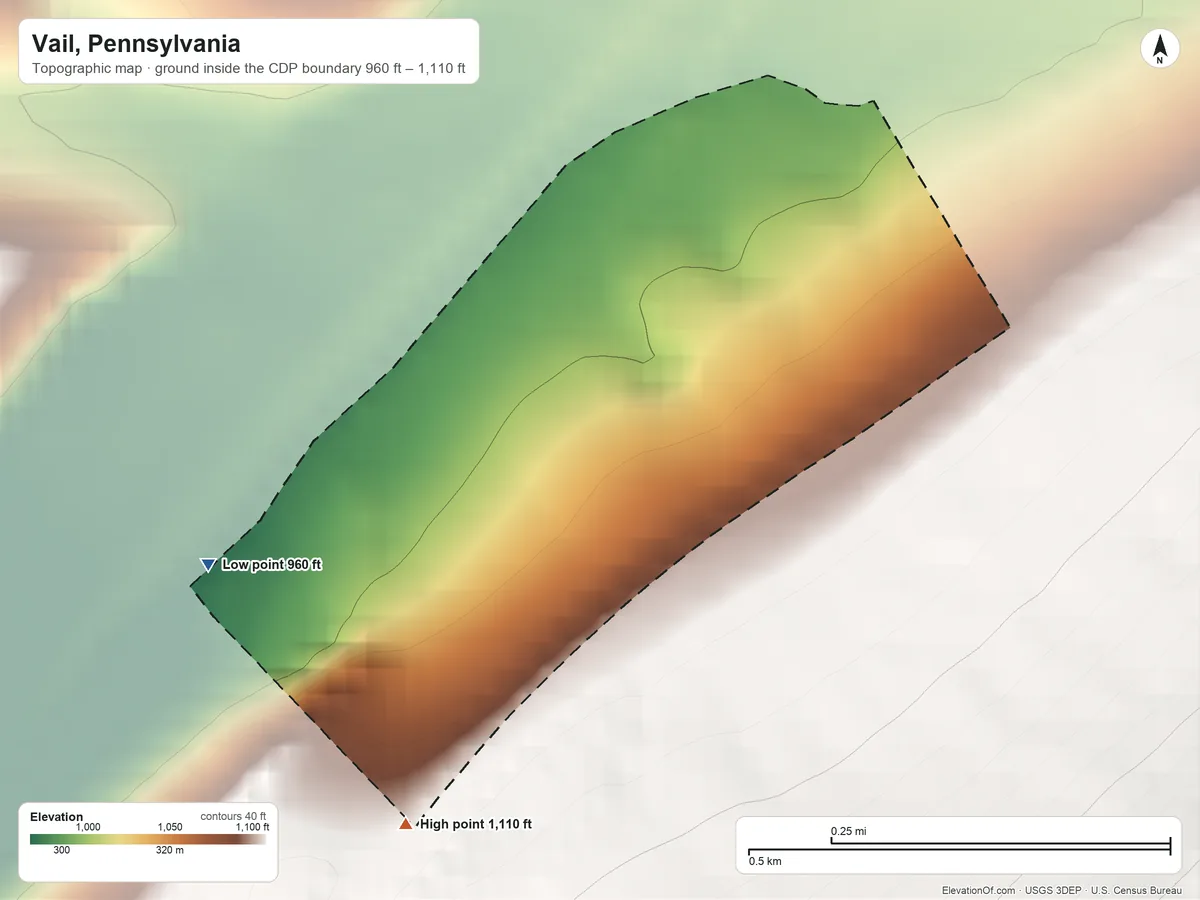Click the elevation color gradient bar
This screenshot has width=1200, height=900.
click(148, 839)
